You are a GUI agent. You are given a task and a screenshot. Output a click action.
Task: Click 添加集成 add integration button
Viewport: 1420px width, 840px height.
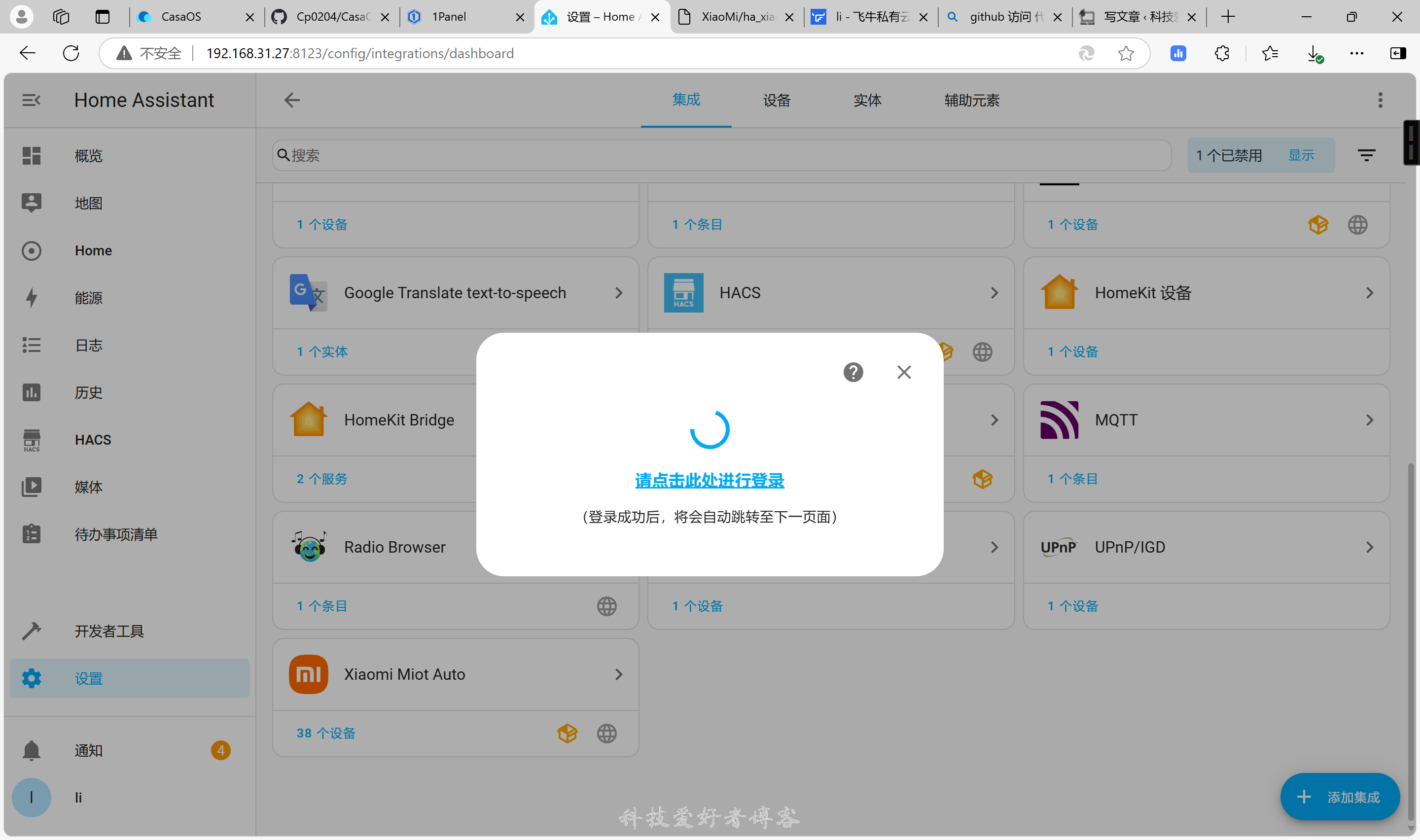pos(1340,797)
